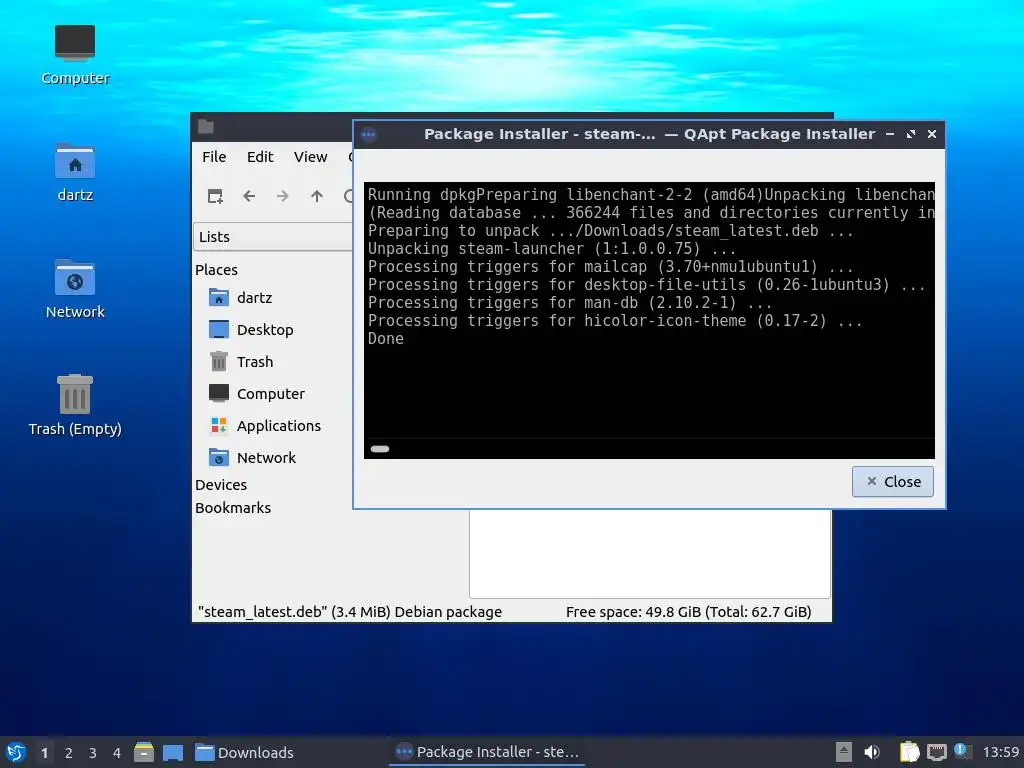Collapse the Places section in sidebar

tap(216, 270)
